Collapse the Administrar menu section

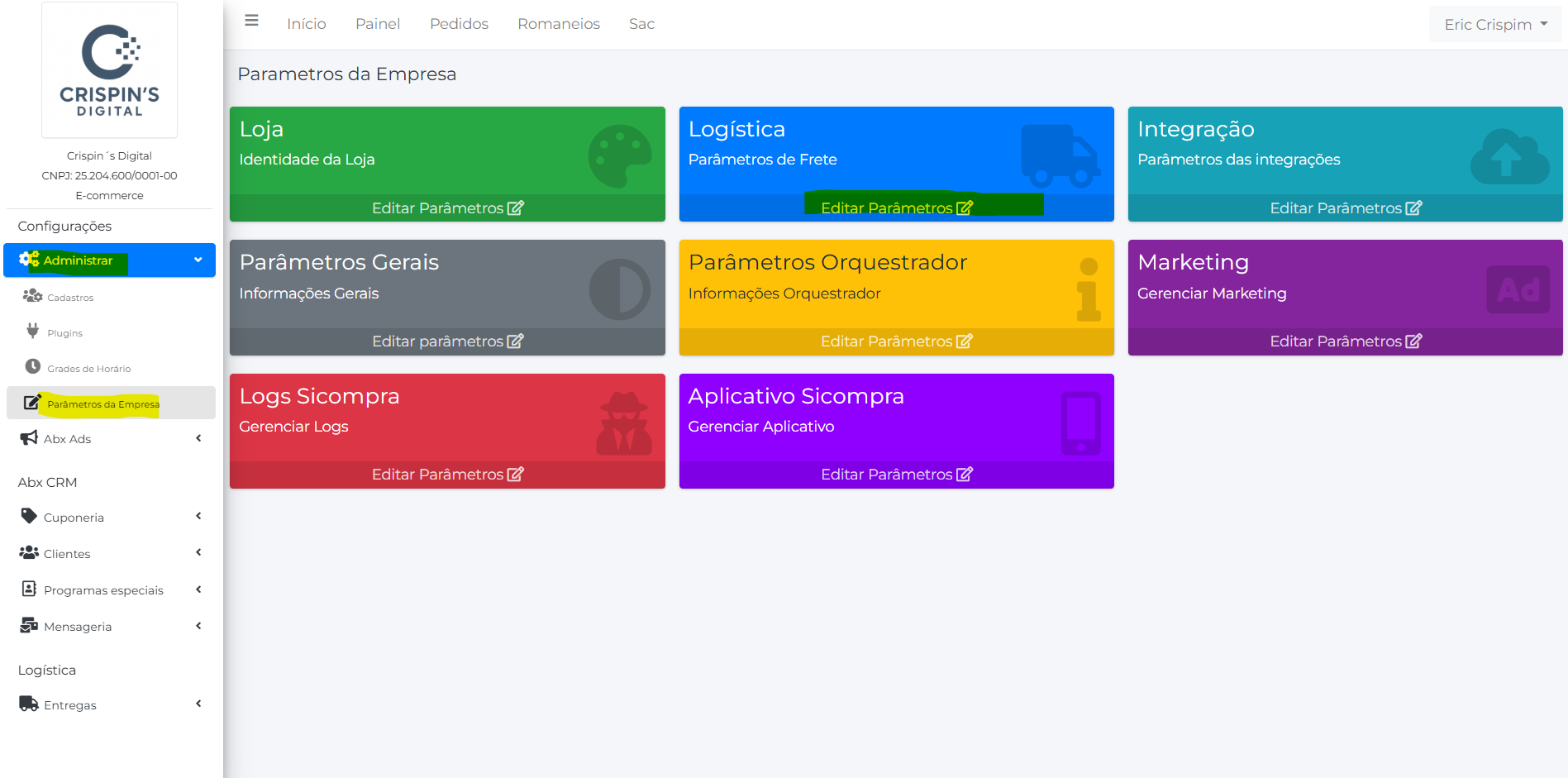(x=198, y=260)
